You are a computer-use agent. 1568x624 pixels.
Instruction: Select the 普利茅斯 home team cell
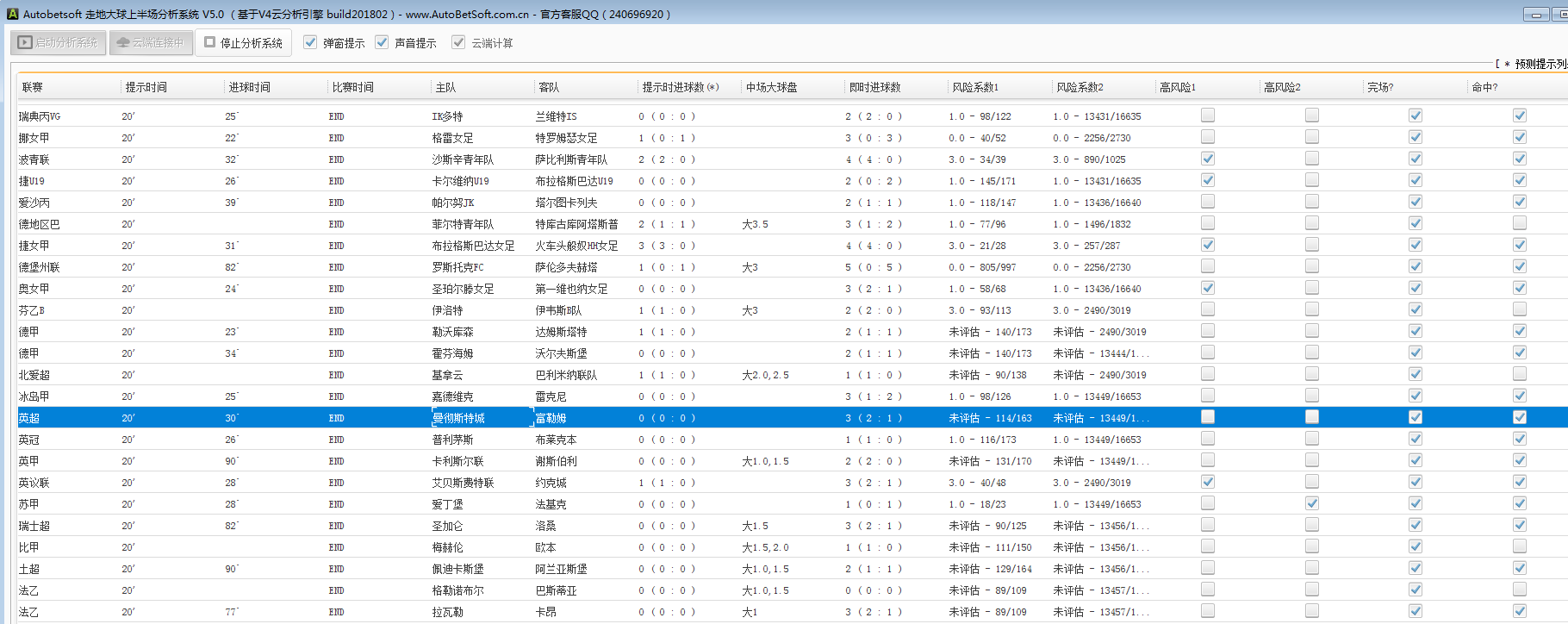pyautogui.click(x=452, y=440)
